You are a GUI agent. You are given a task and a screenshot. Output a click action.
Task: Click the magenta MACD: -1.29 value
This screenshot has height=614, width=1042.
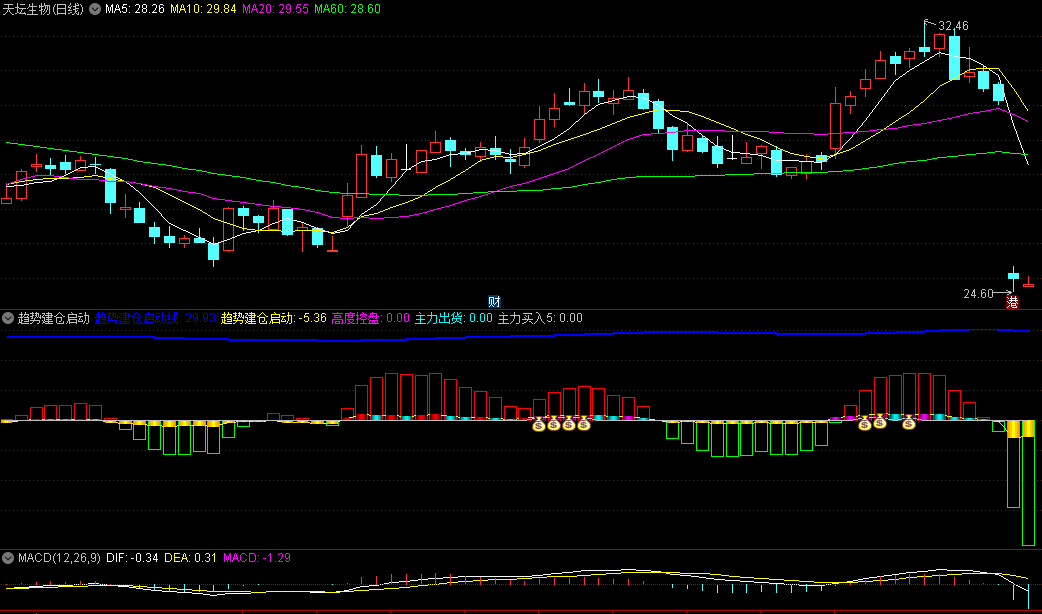(257, 558)
